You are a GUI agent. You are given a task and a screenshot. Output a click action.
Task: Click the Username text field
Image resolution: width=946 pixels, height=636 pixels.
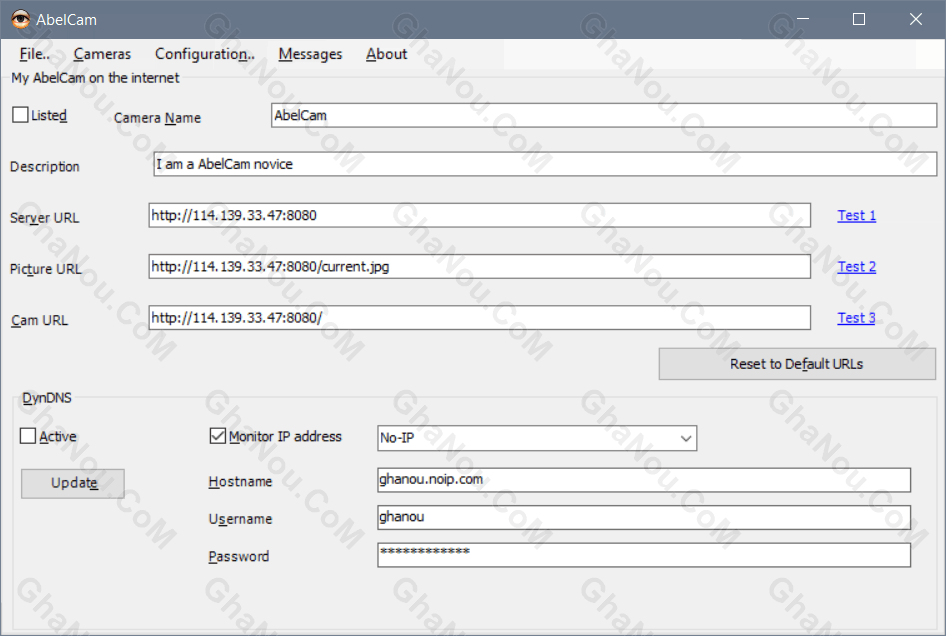644,518
